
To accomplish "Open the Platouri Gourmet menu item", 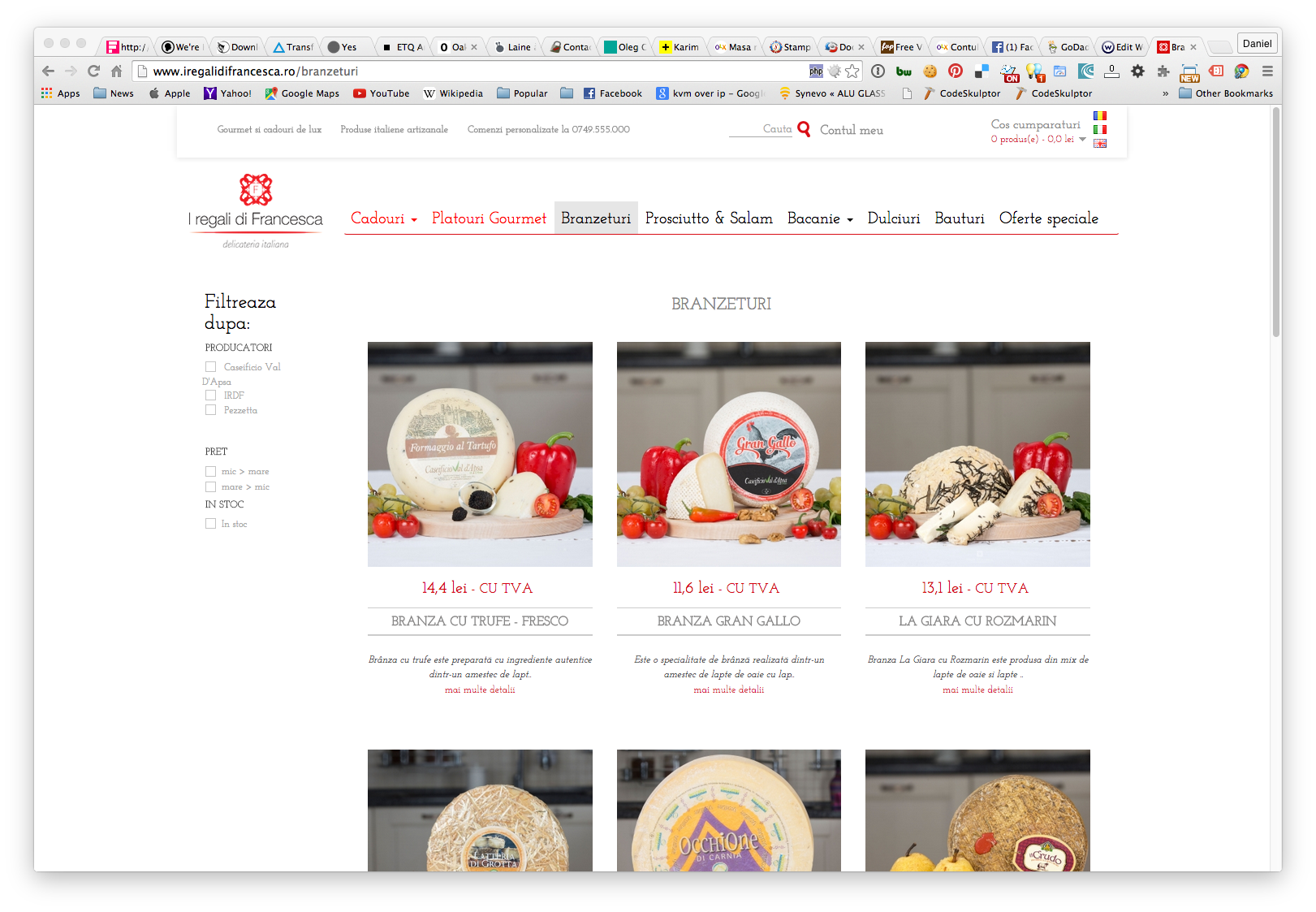I will tap(490, 218).
